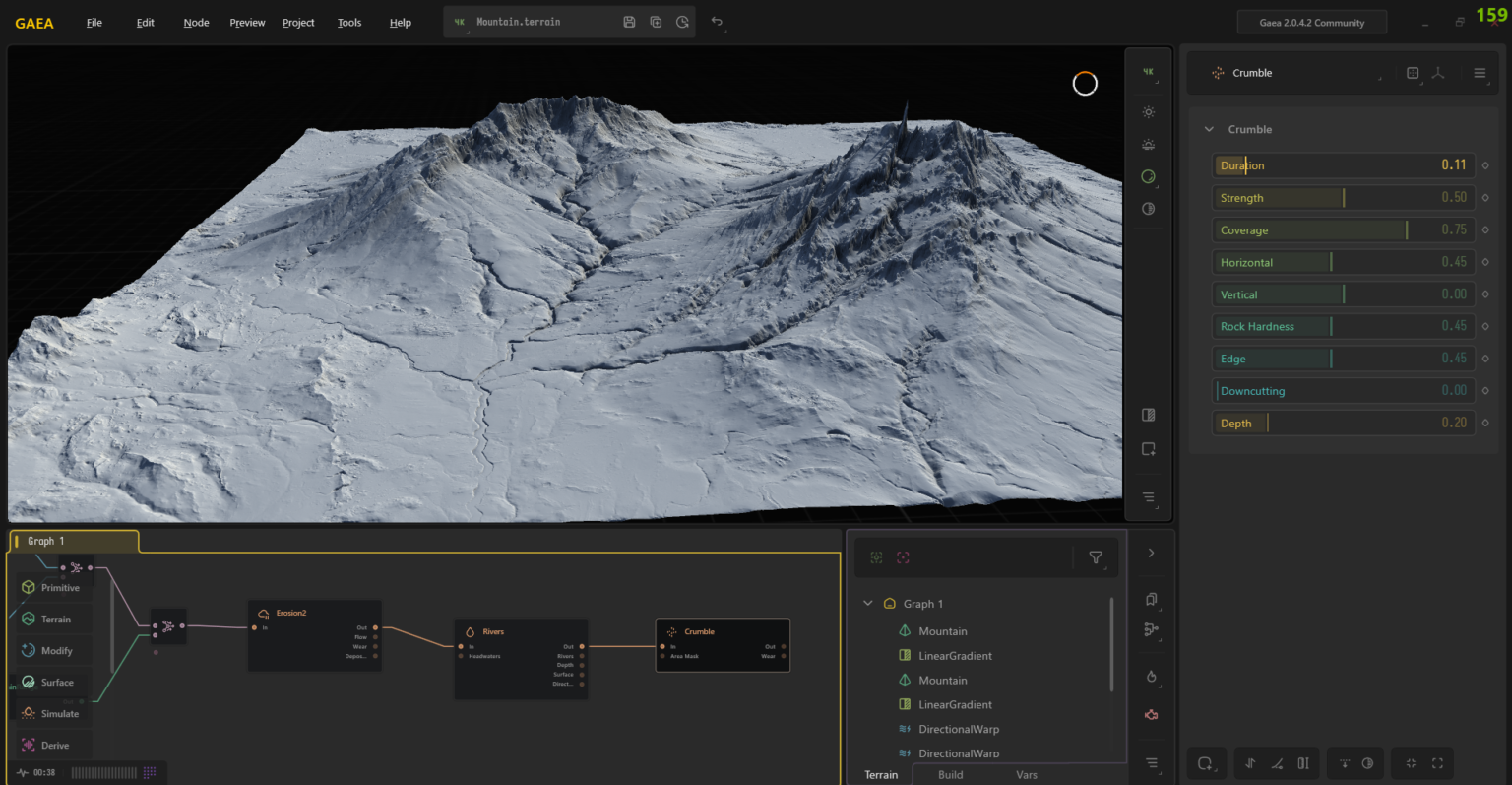The height and width of the screenshot is (785, 1512).
Task: Collapse the Graph 1 tree in node list
Action: click(867, 603)
